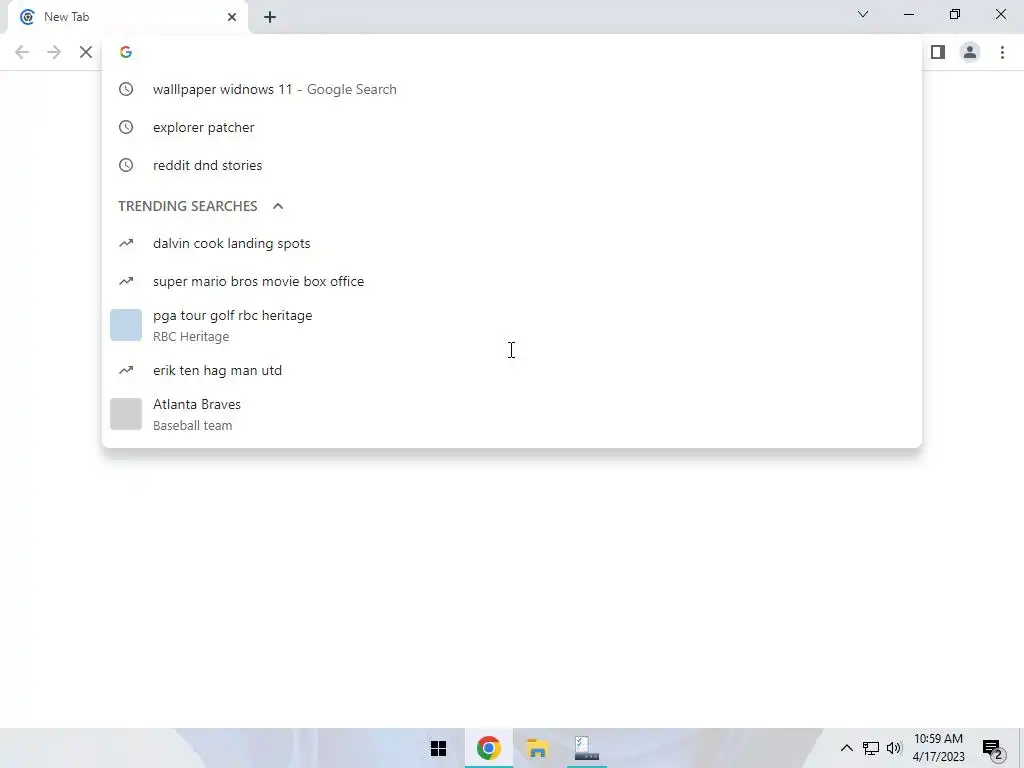Screen dimensions: 1024x768
Task: Minimize the Chrome window
Action: 909,14
